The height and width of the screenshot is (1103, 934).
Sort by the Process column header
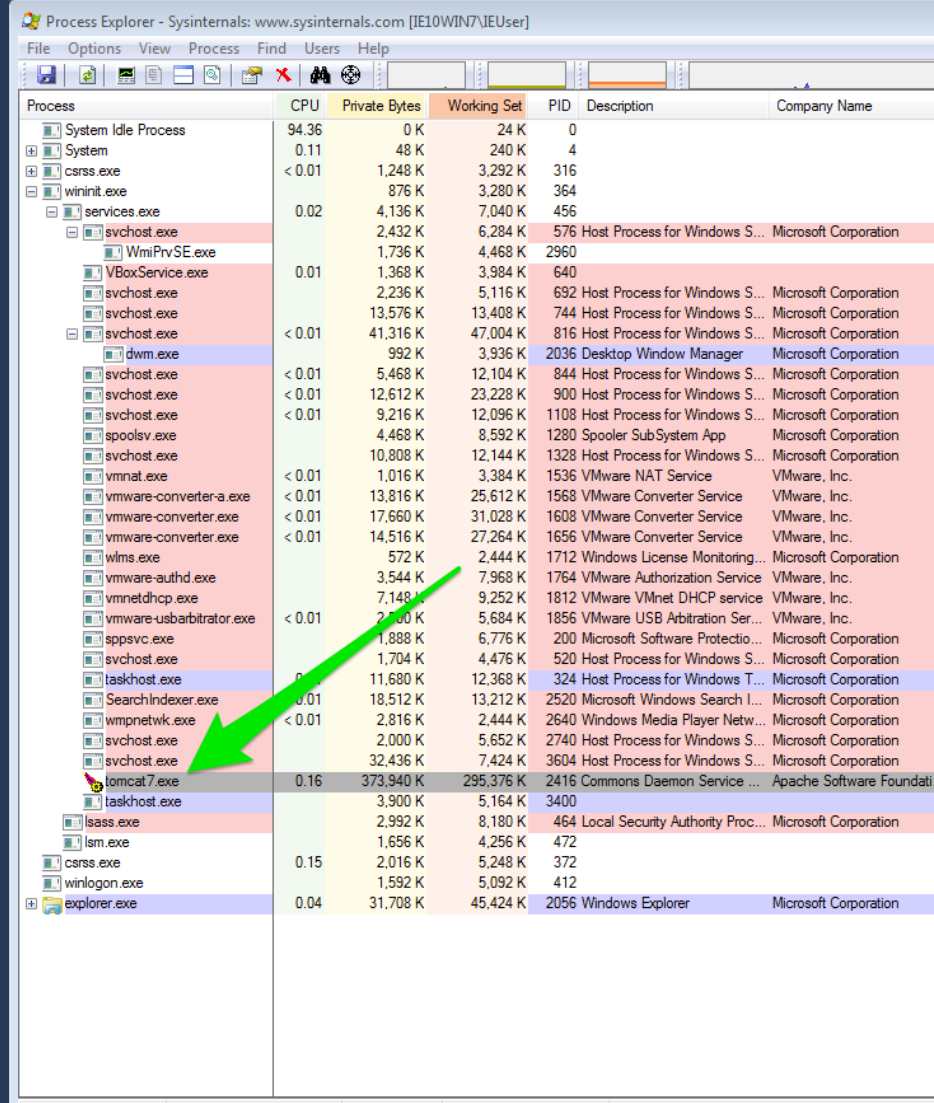click(146, 106)
